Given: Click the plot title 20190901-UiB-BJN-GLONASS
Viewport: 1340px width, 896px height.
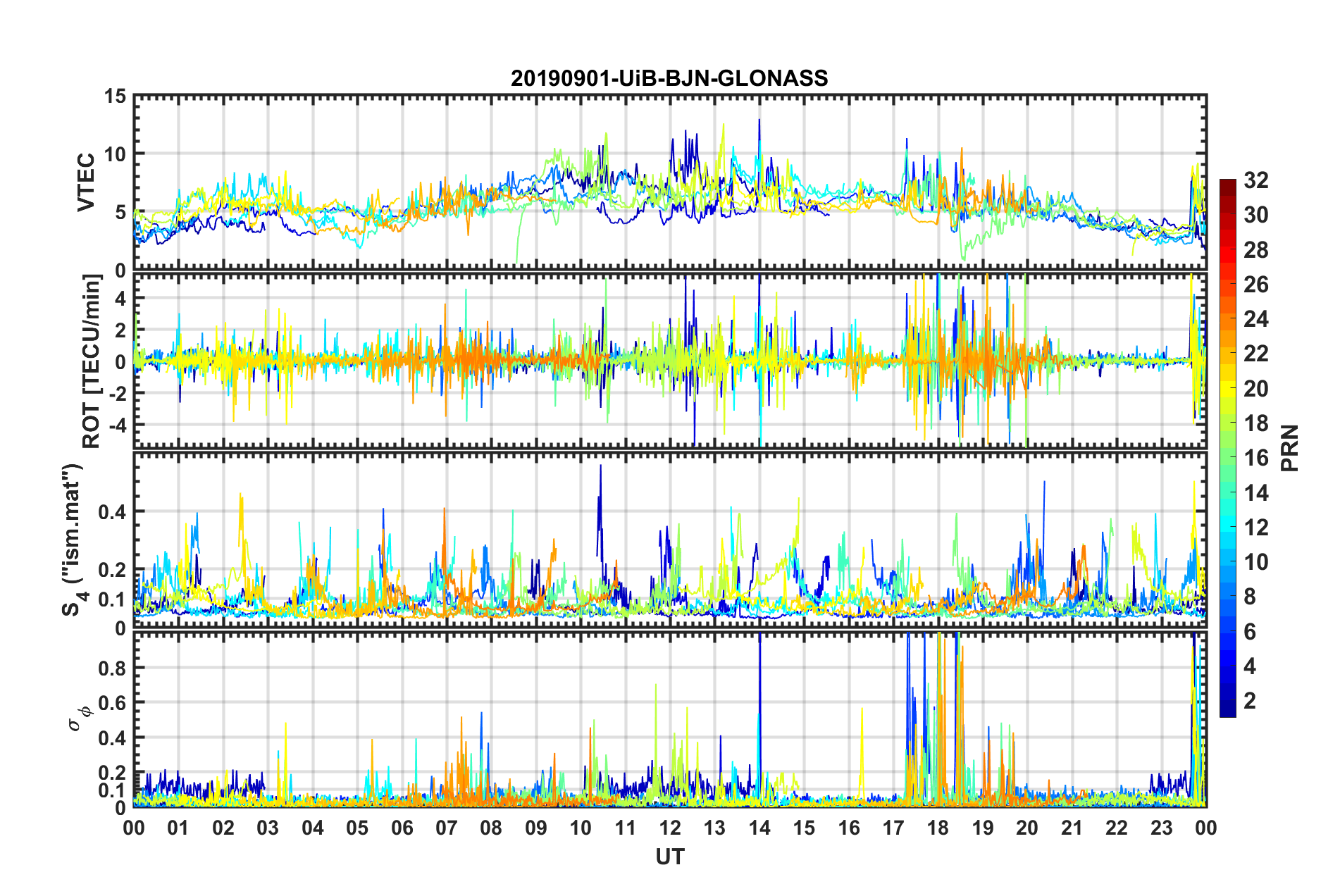Looking at the screenshot, I should pos(669,77).
